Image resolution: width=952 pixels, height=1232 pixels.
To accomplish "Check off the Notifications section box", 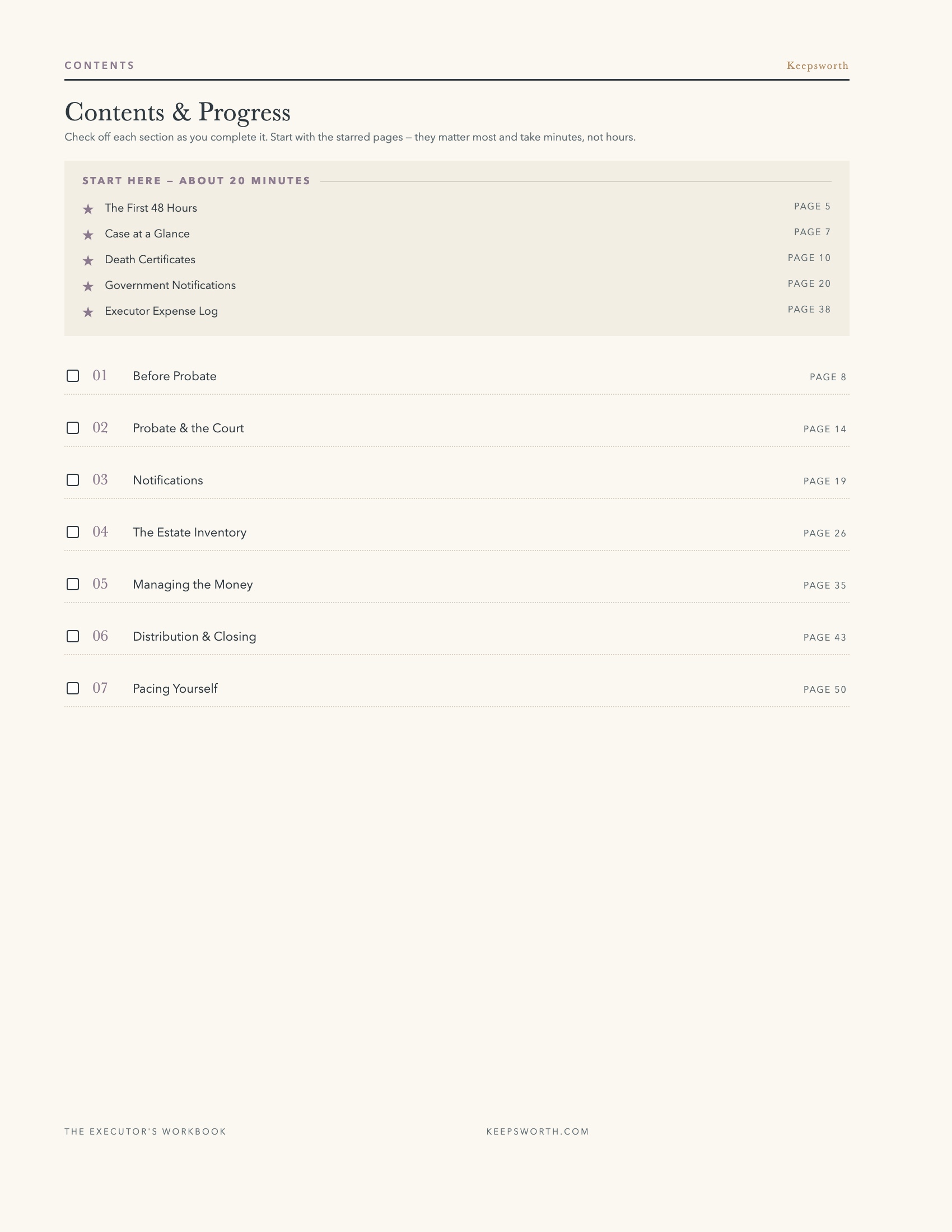I will (73, 480).
